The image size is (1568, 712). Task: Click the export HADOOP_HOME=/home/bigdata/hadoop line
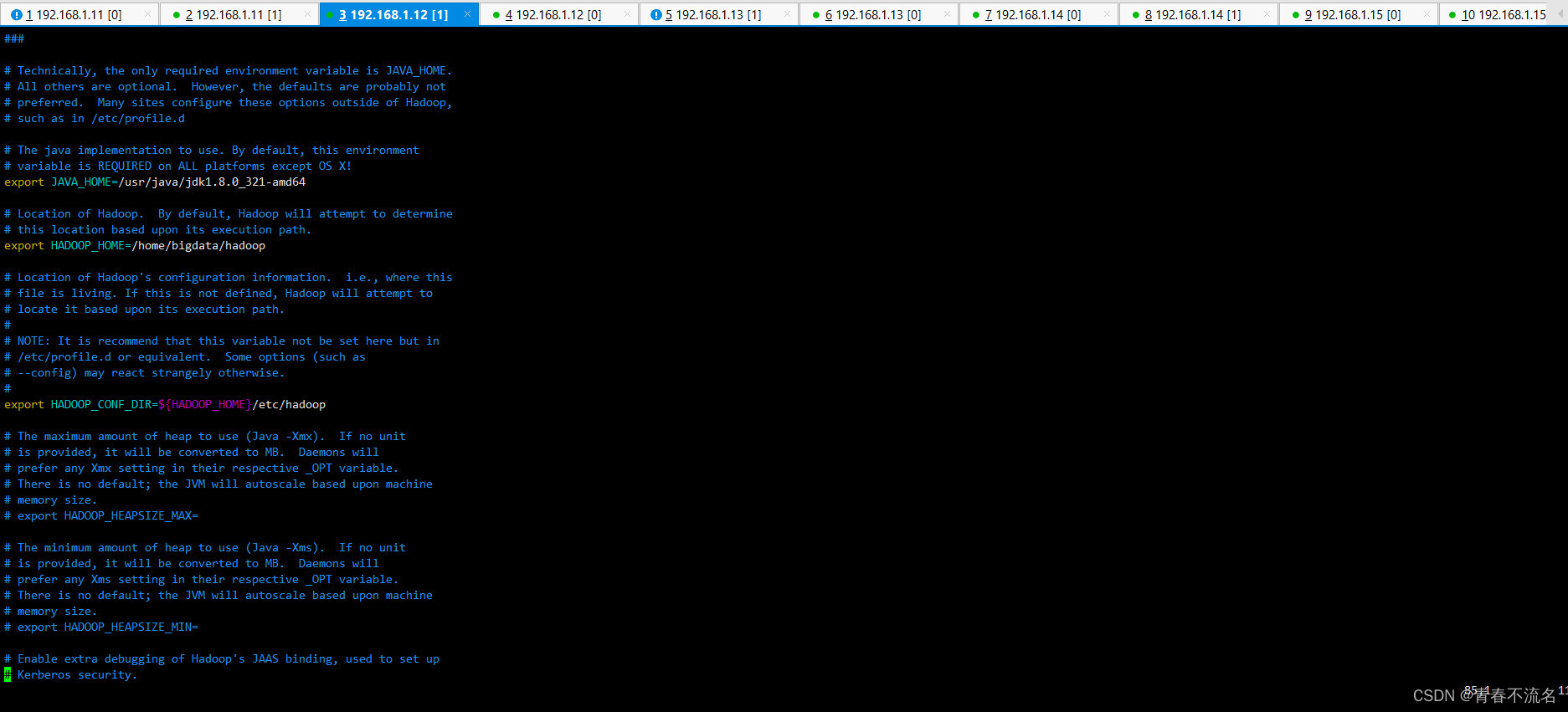[x=135, y=245]
